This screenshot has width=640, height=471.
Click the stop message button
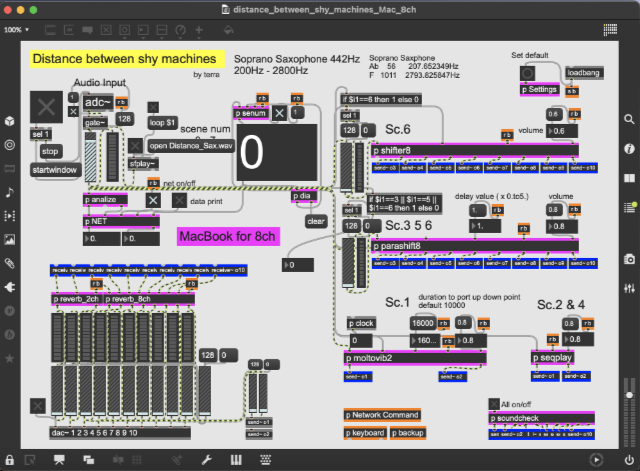tap(51, 153)
